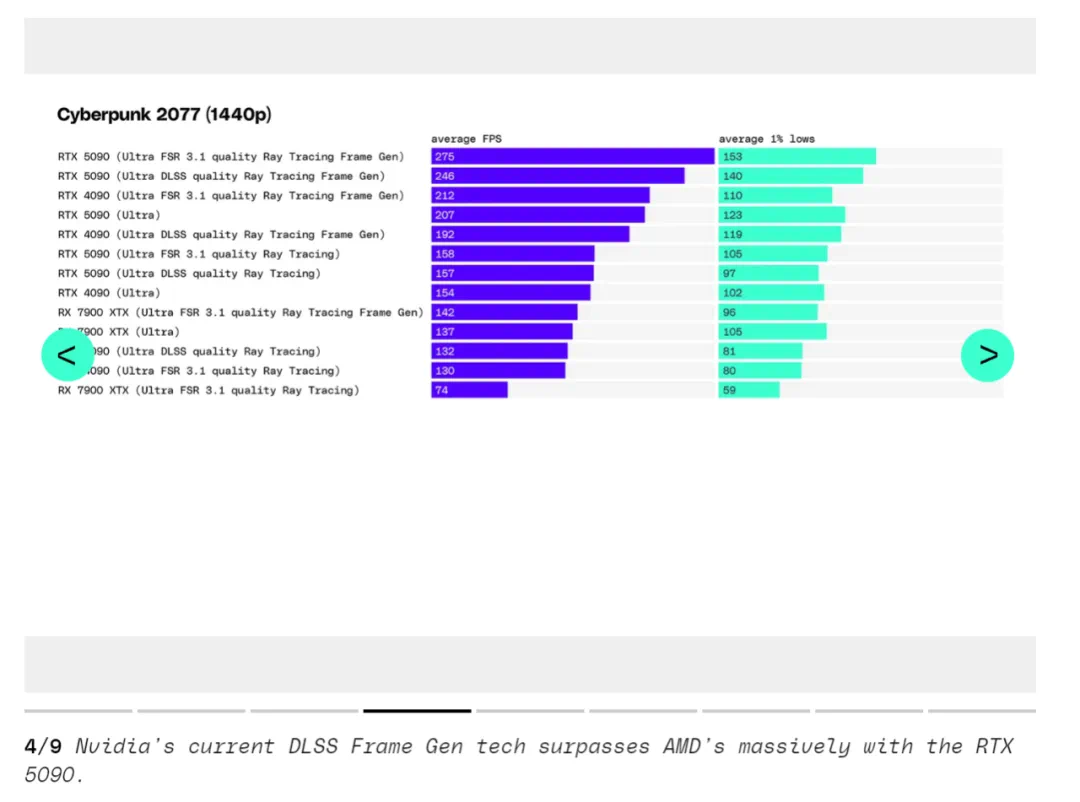The height and width of the screenshot is (802, 1080).
Task: Jump to the fifth slide indicator
Action: pos(530,711)
